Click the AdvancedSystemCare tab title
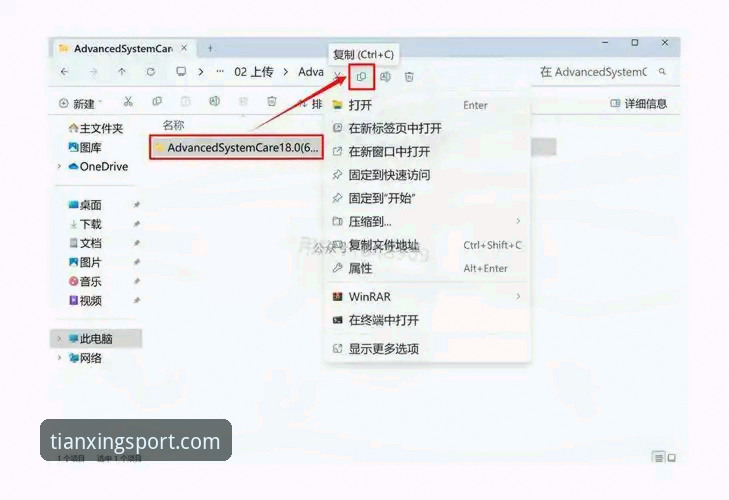The width and height of the screenshot is (729, 500). pos(123,48)
